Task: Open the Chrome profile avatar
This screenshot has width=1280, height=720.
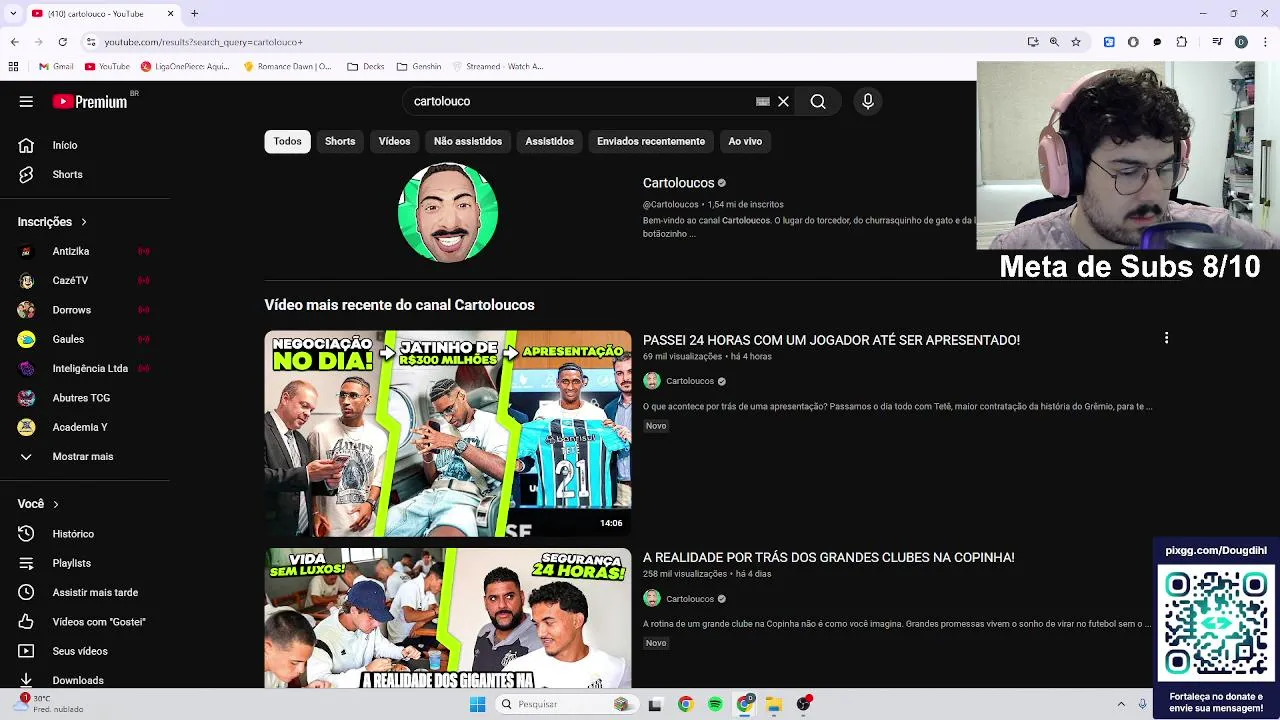Action: 1241,42
